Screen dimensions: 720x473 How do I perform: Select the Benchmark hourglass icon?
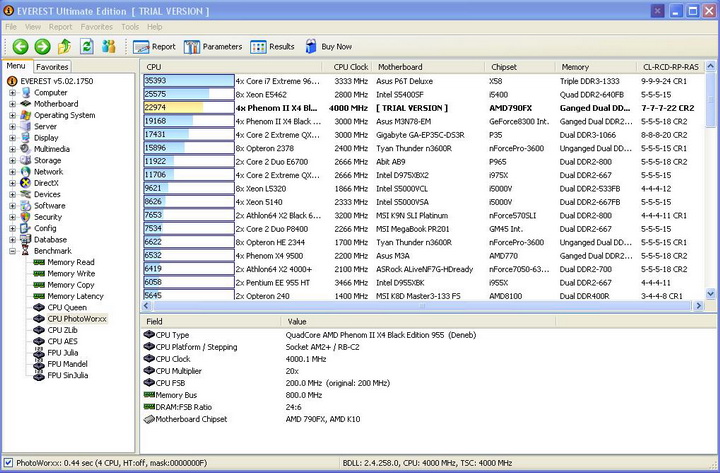point(26,251)
